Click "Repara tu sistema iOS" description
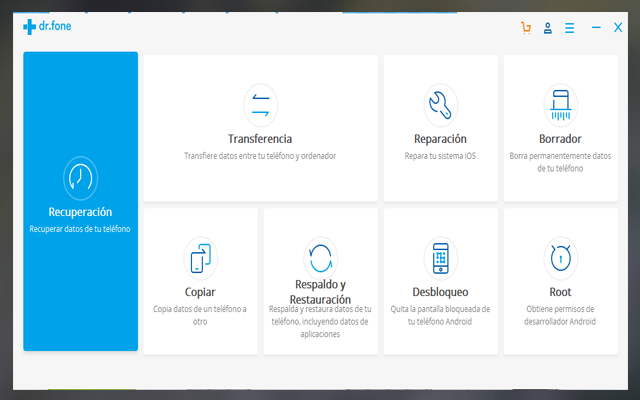The image size is (640, 400). [x=440, y=156]
